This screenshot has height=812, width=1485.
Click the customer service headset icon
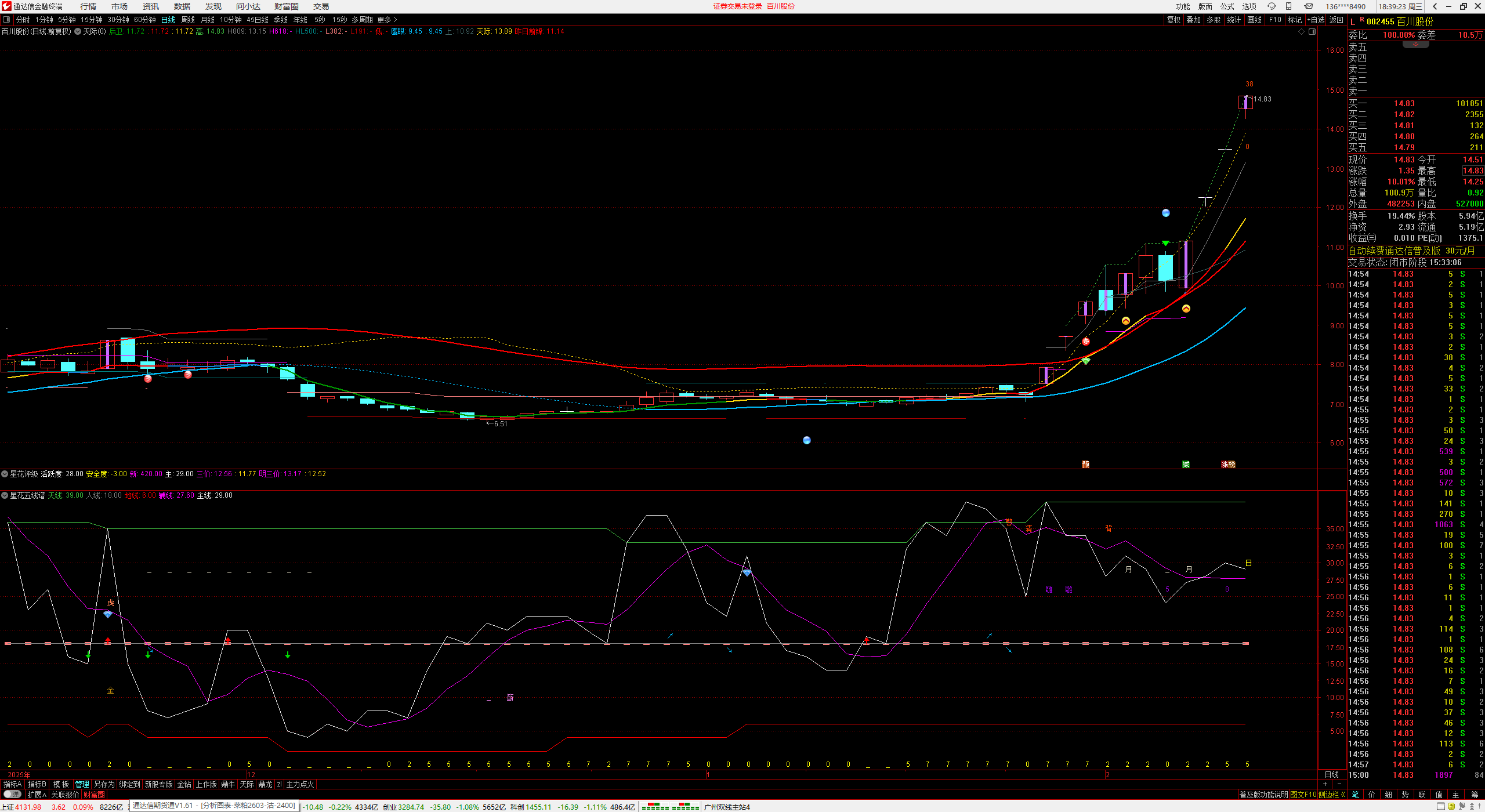click(x=1271, y=6)
